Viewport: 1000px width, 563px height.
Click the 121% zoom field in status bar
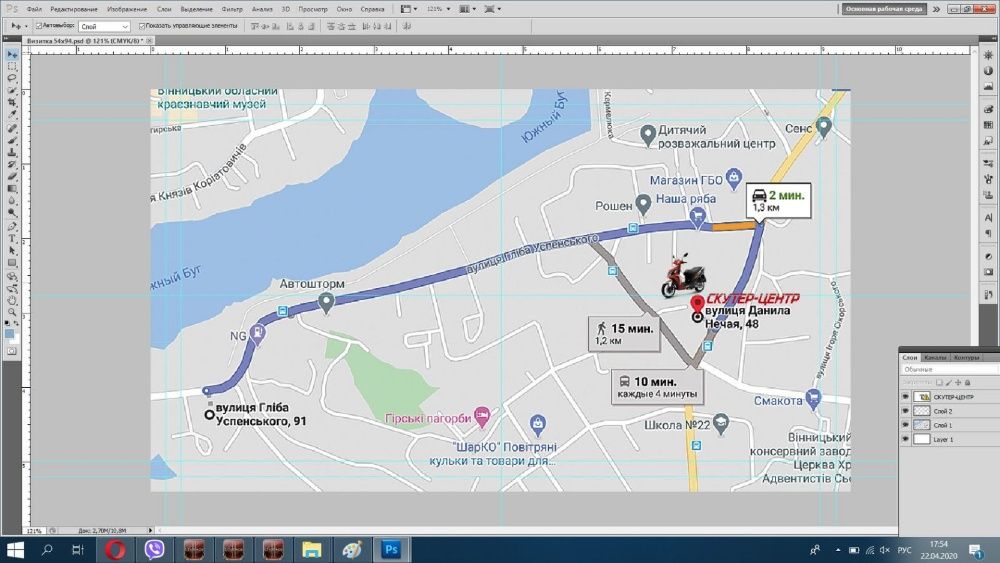click(x=34, y=530)
